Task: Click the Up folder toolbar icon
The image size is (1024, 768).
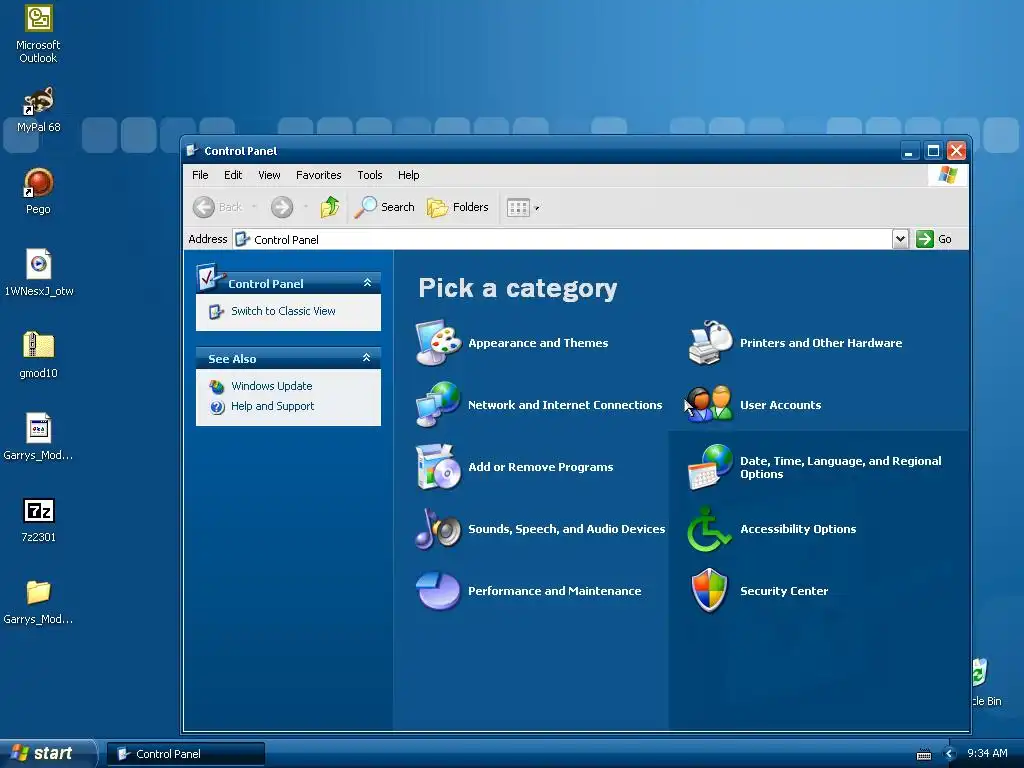Action: [330, 207]
